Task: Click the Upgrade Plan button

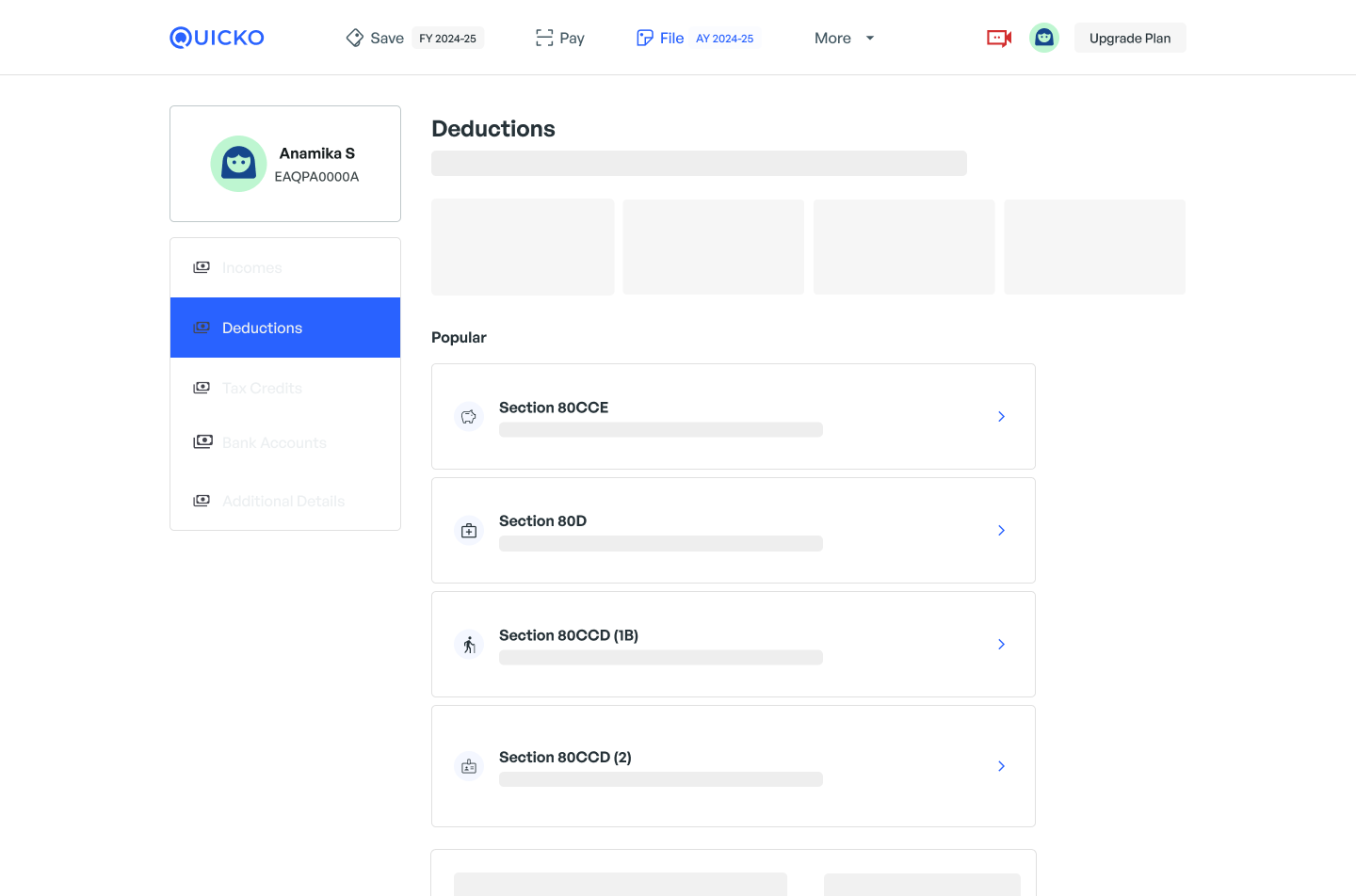Action: click(x=1130, y=39)
